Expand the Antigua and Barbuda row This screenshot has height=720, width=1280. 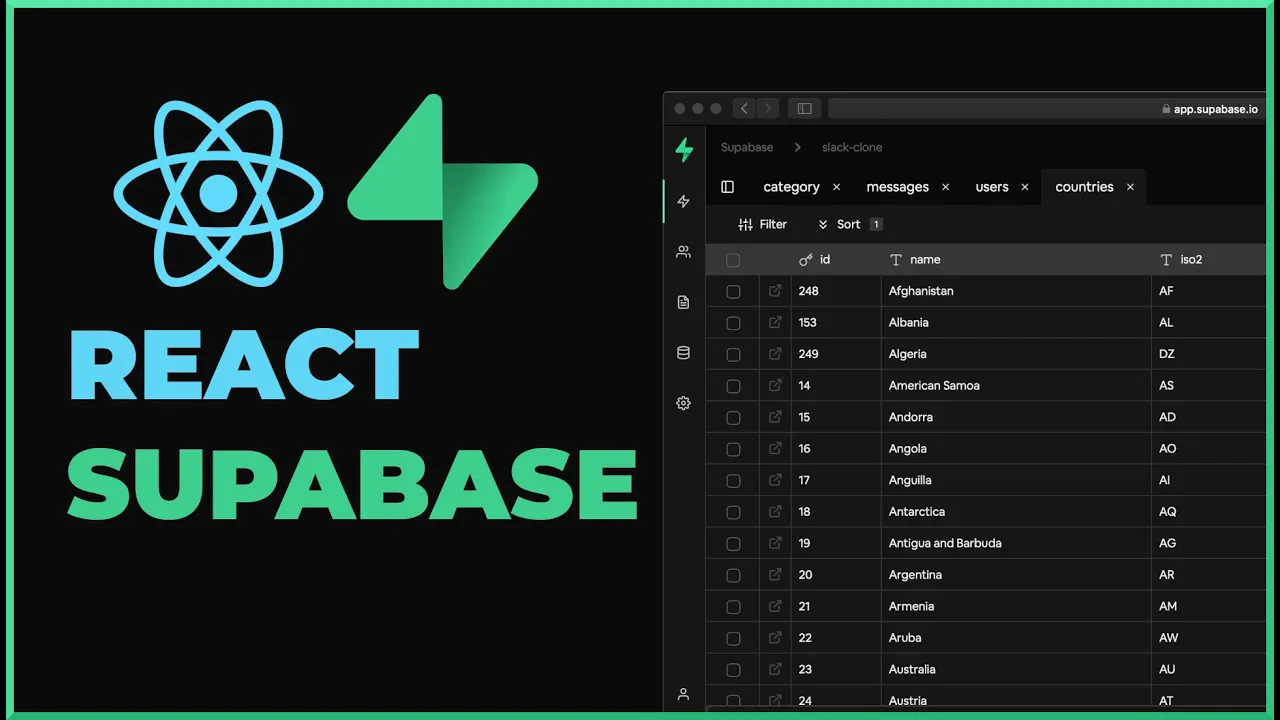775,543
